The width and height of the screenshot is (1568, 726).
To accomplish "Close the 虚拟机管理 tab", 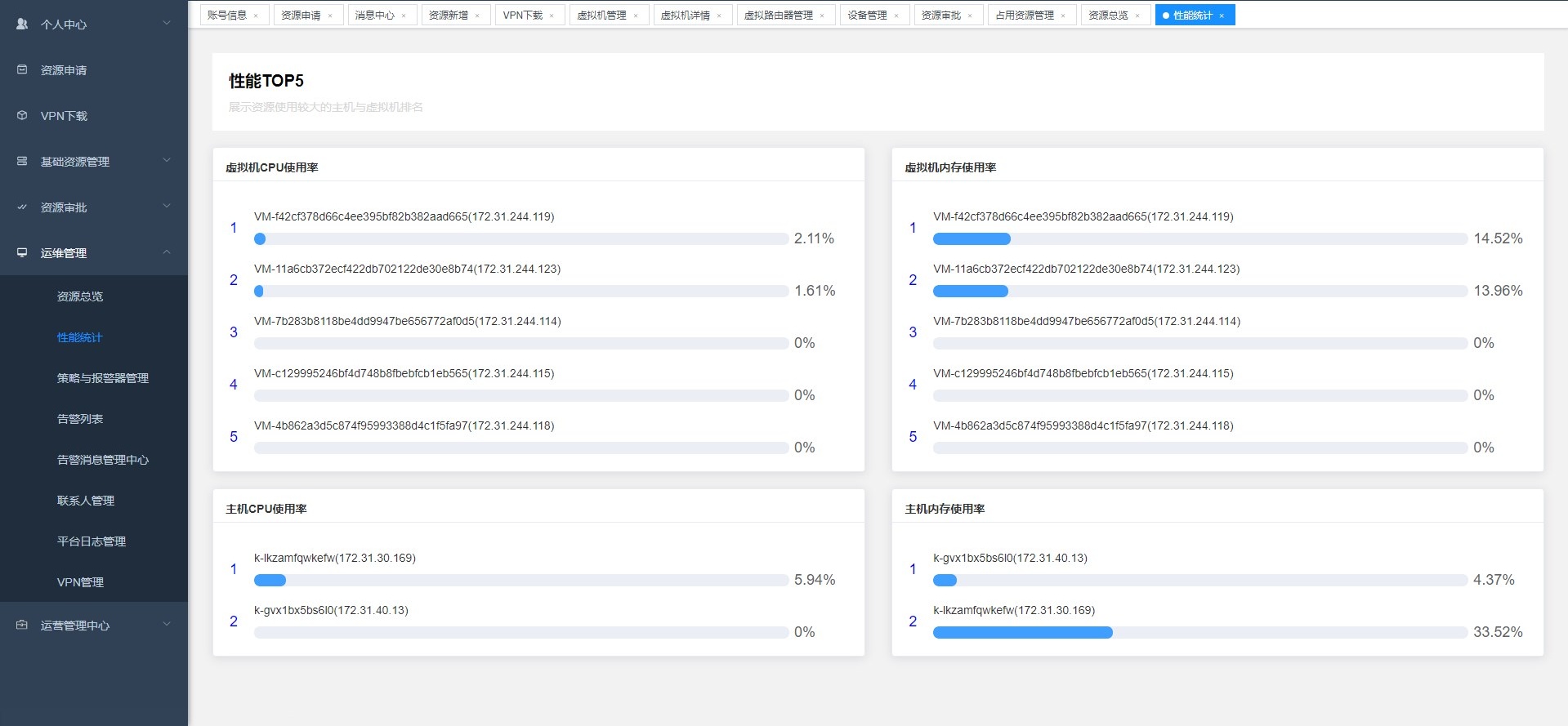I will tap(636, 16).
